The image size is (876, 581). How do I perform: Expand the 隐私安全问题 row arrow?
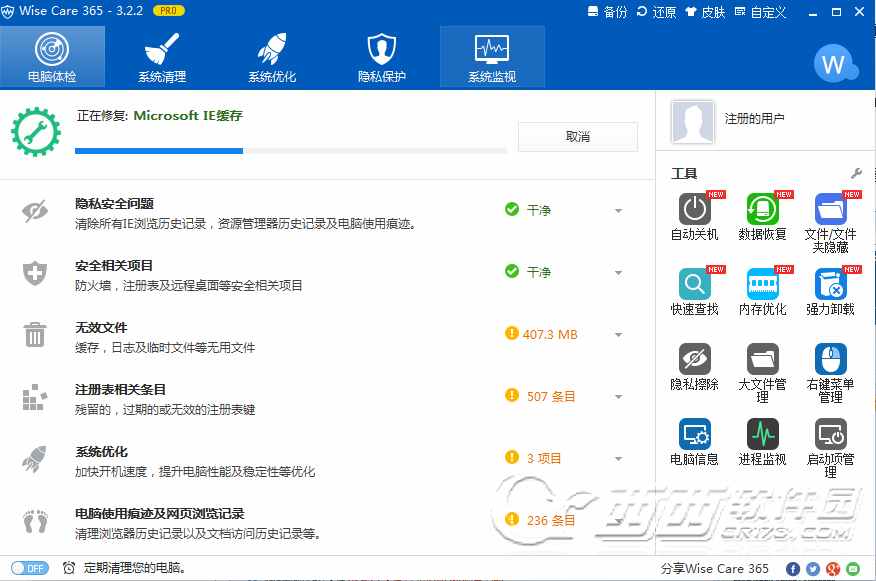(x=618, y=211)
